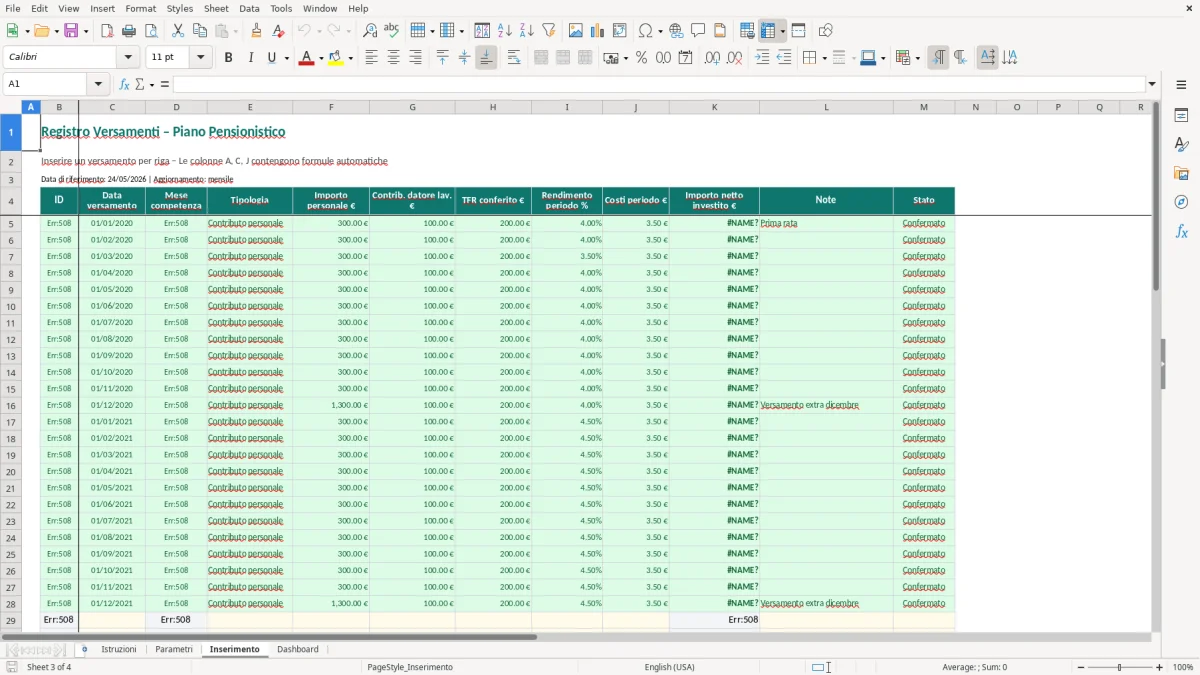The width and height of the screenshot is (1200, 675).
Task: Run the Spelling check icon
Action: click(392, 31)
